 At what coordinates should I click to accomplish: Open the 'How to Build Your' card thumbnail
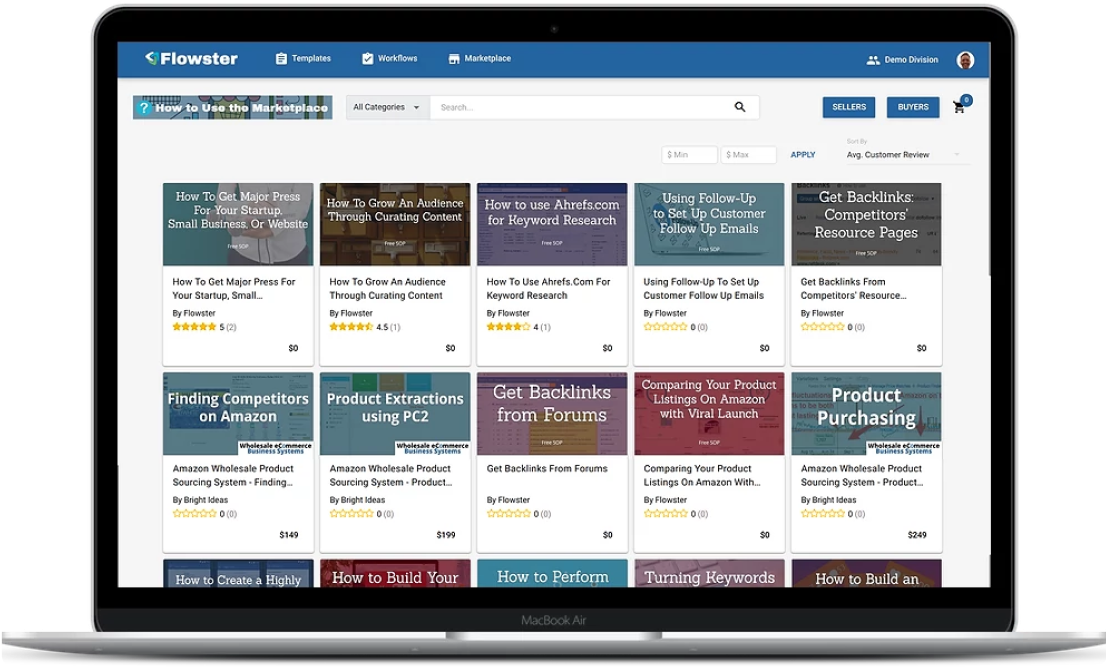coord(395,573)
